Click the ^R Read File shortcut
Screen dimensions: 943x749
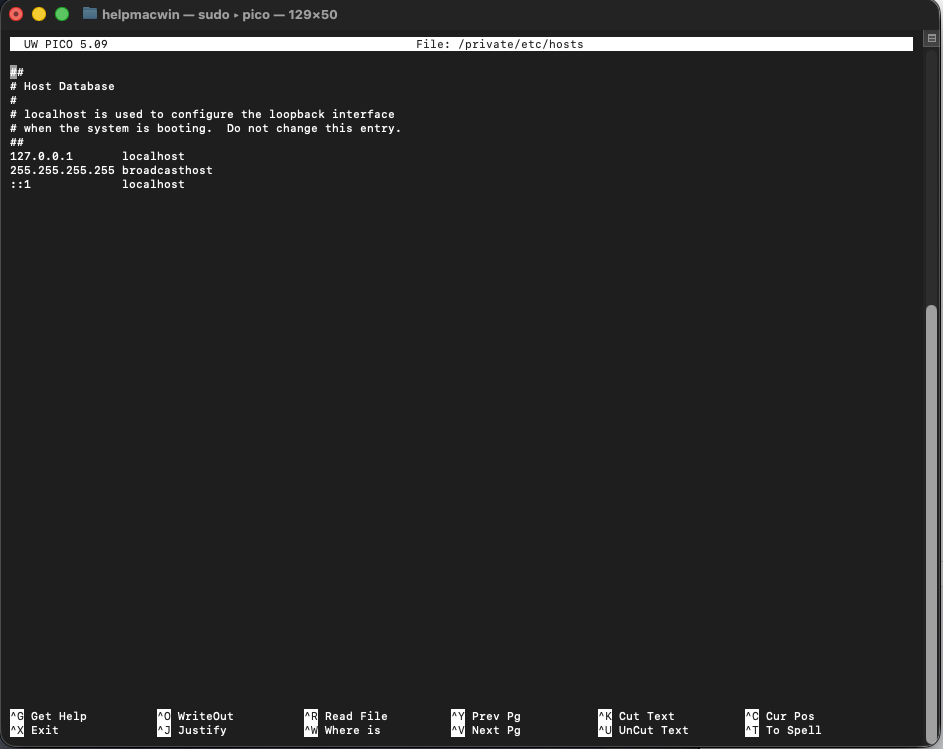(346, 716)
